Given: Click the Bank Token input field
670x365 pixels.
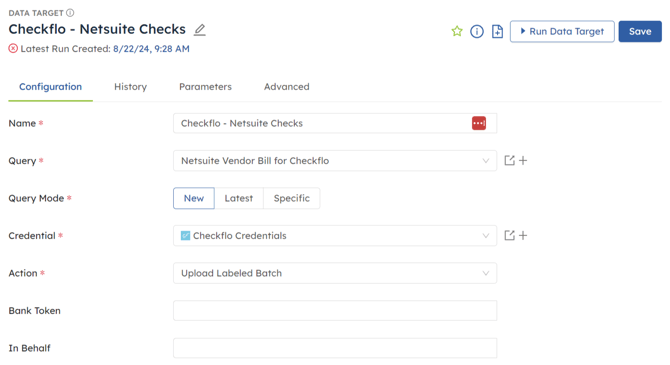Looking at the screenshot, I should 335,311.
